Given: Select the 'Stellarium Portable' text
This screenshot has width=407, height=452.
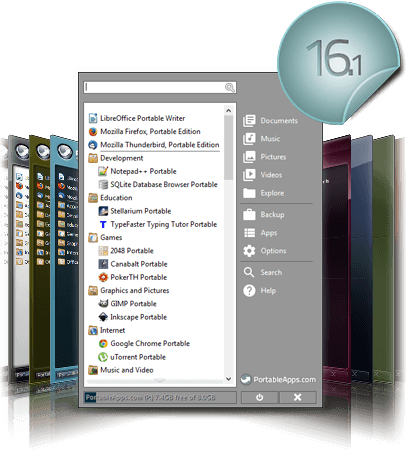Looking at the screenshot, I should [x=141, y=211].
